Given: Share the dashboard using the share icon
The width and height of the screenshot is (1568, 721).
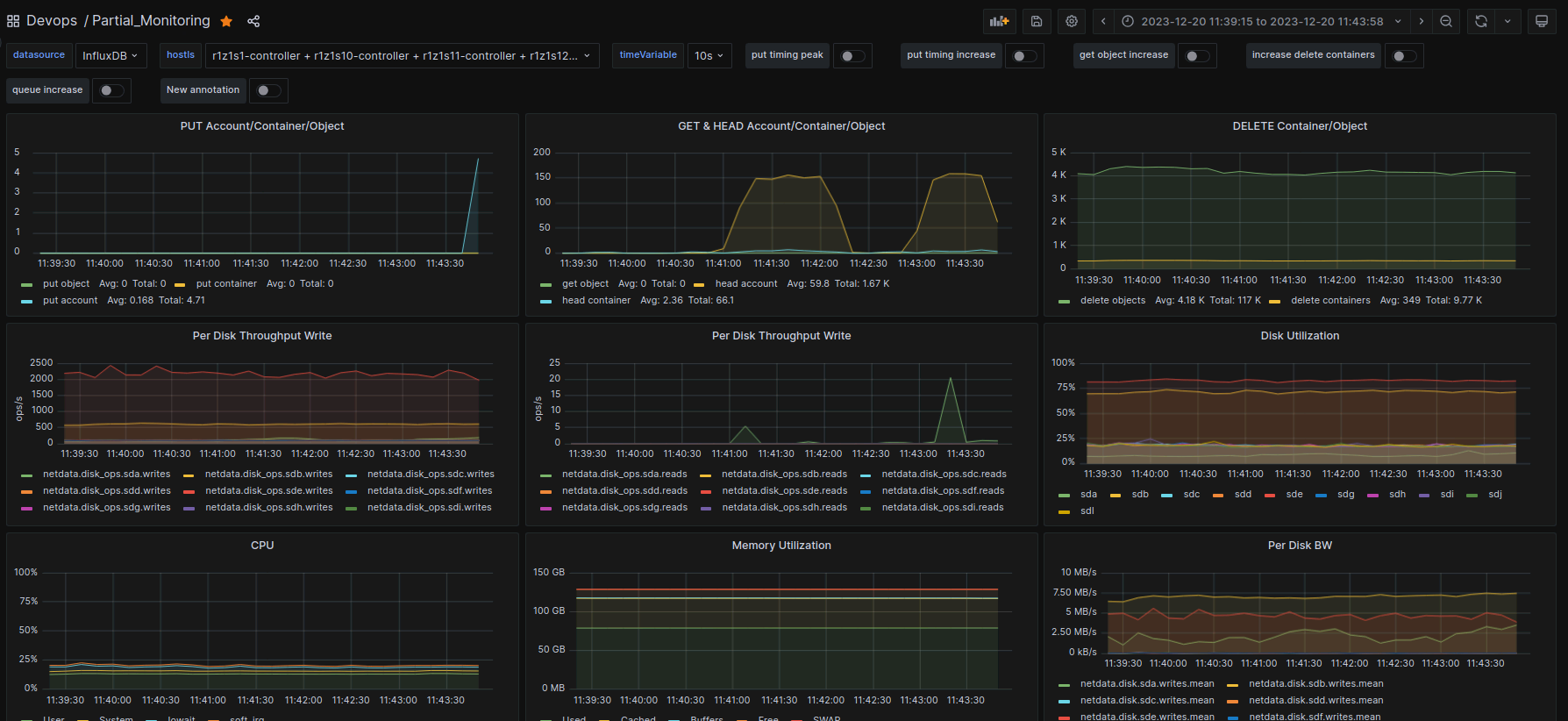Looking at the screenshot, I should 253,21.
